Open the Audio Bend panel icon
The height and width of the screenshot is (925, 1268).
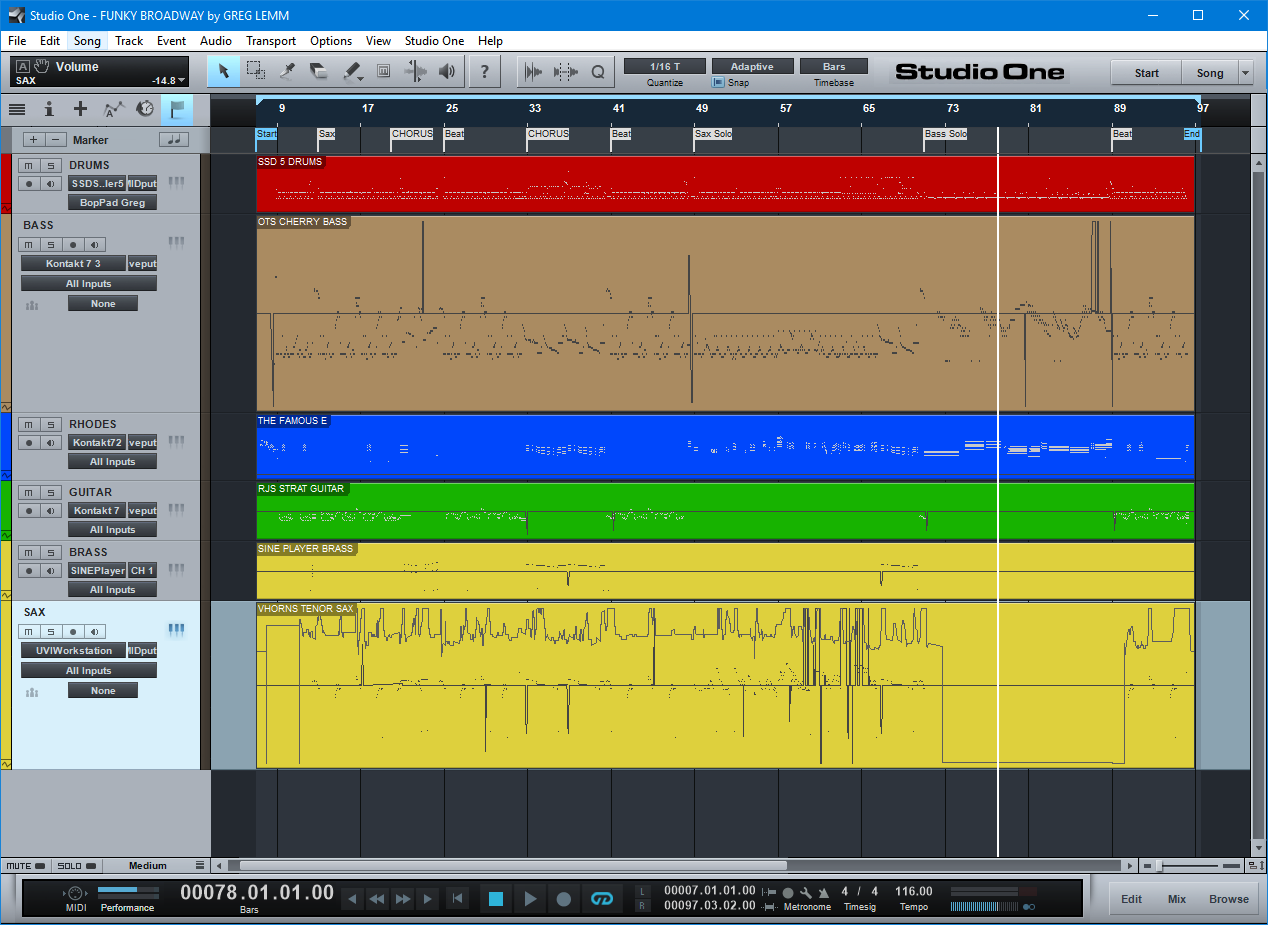566,71
